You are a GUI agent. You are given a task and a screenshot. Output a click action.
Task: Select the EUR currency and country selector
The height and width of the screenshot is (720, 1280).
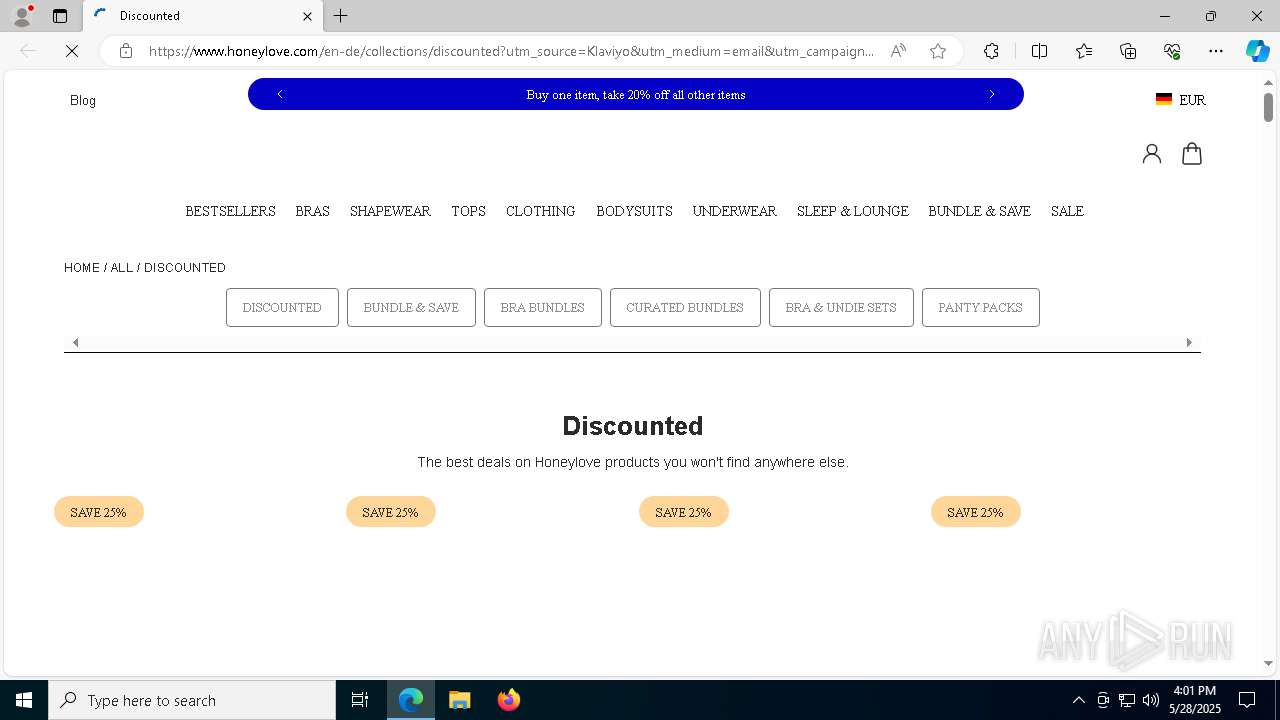point(1181,100)
